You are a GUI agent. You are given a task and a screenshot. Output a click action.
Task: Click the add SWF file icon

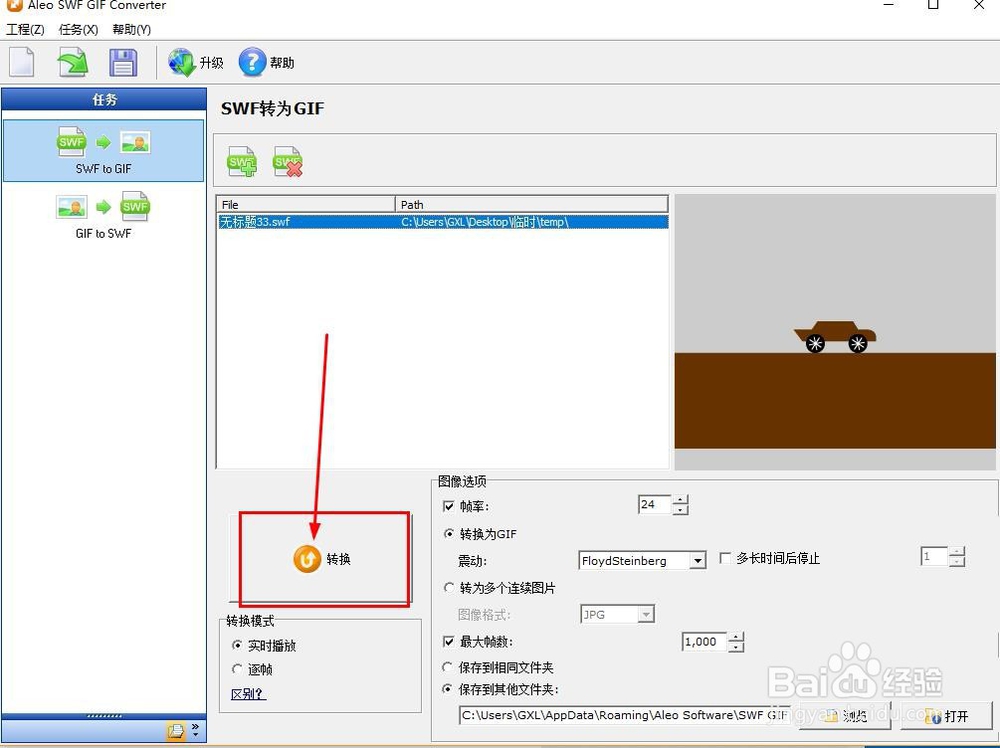point(242,162)
